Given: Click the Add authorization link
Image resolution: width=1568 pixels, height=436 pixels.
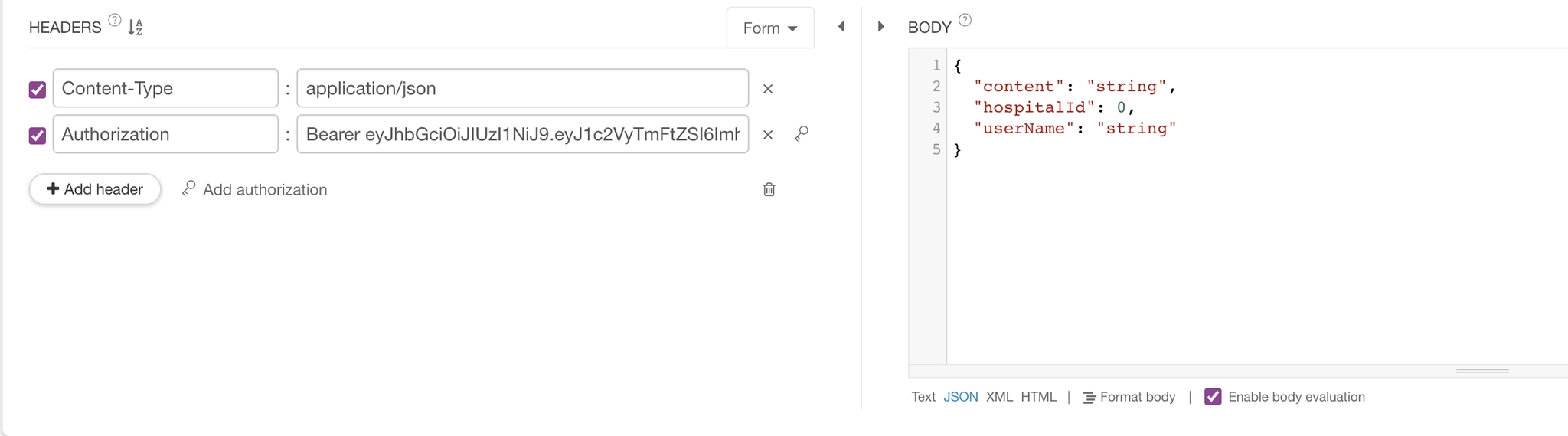Looking at the screenshot, I should [x=255, y=189].
